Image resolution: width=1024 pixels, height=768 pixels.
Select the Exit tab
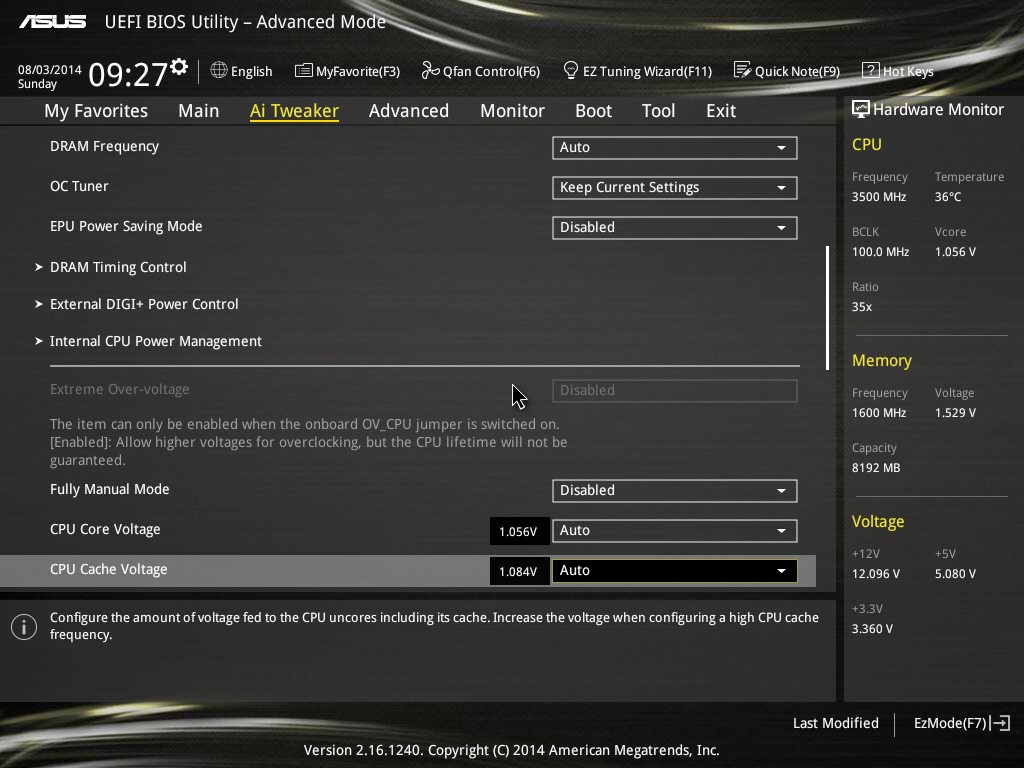(x=721, y=111)
